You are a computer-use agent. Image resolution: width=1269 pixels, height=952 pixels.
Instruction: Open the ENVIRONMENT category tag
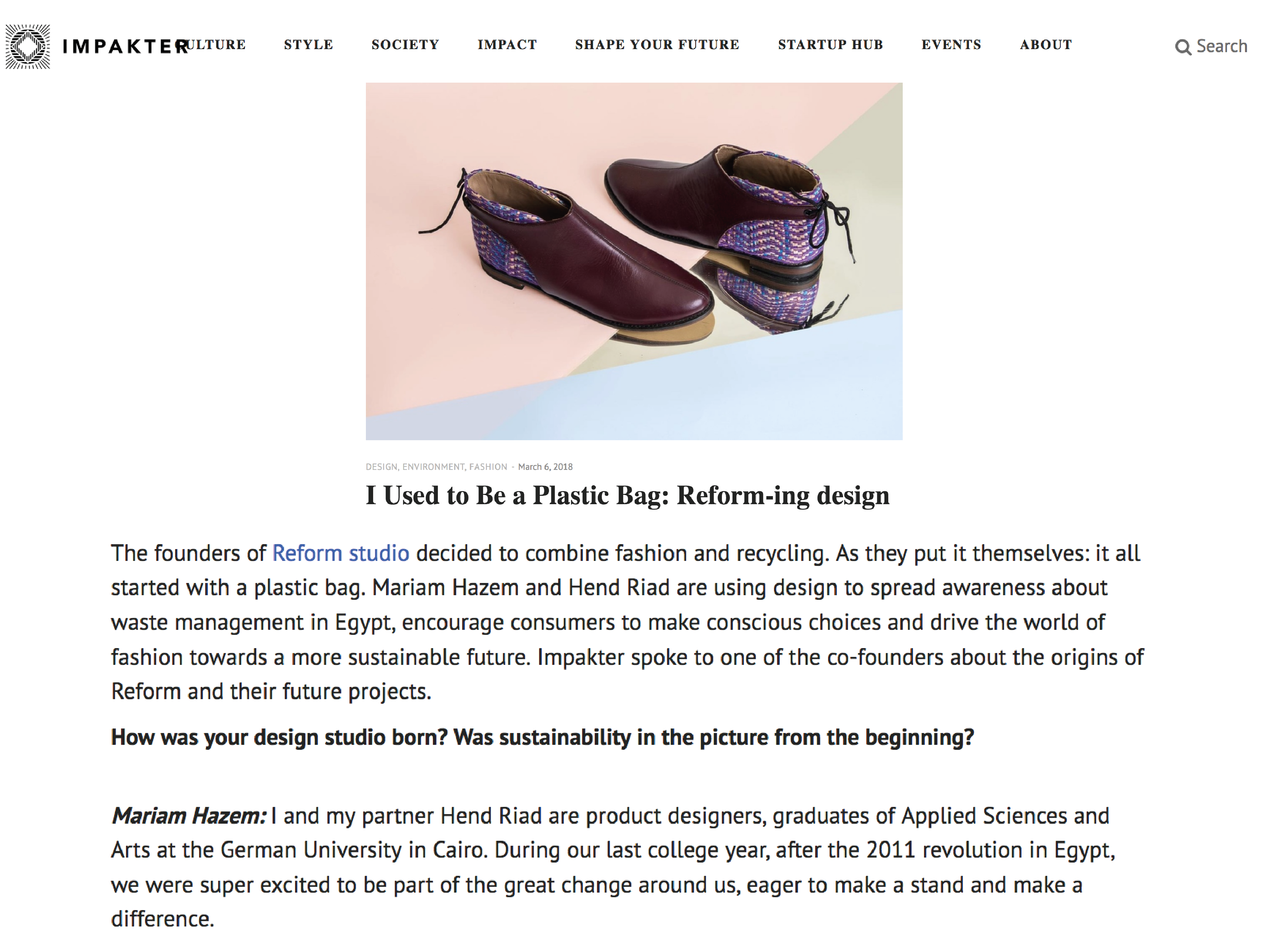433,467
